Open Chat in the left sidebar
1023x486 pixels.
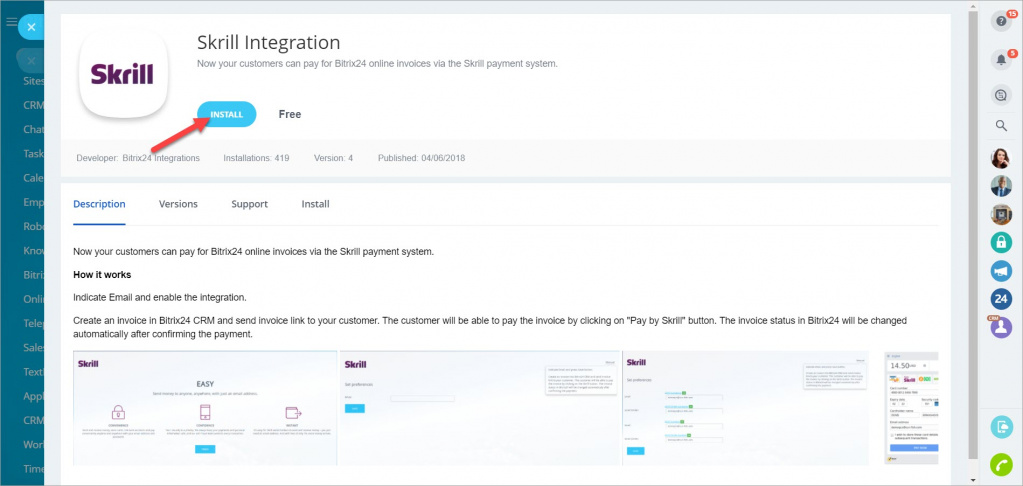pos(34,129)
